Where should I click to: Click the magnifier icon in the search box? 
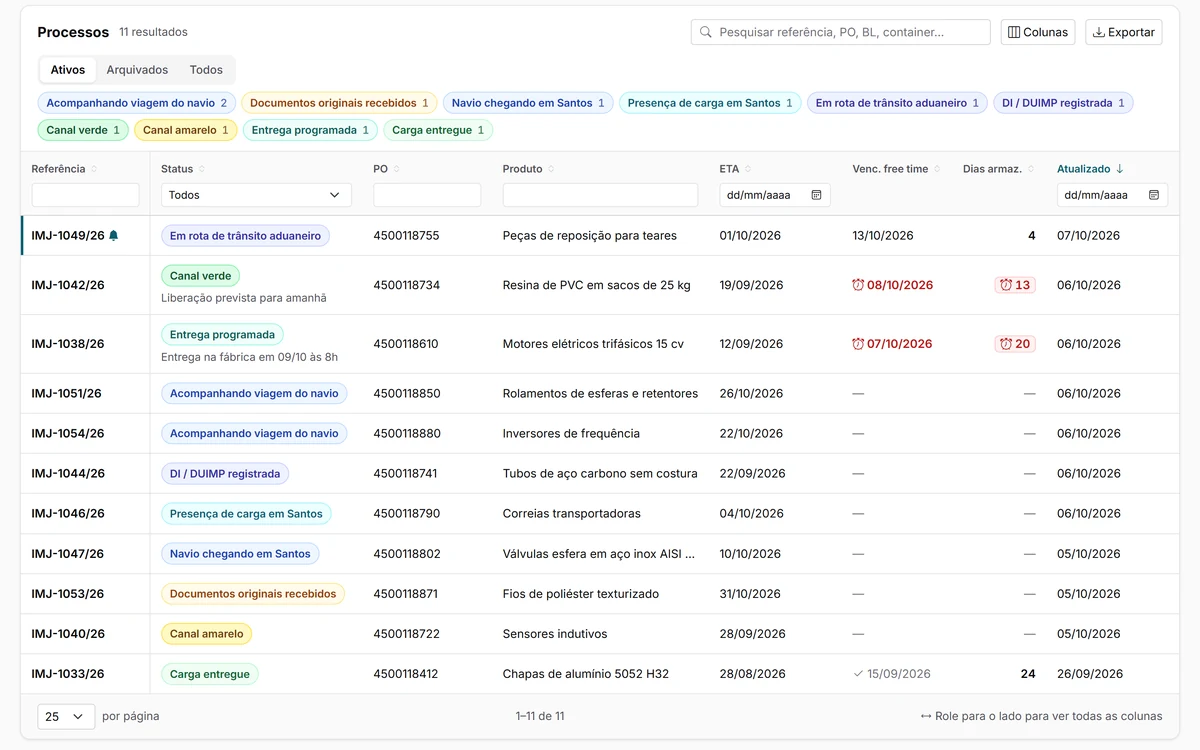tap(706, 32)
